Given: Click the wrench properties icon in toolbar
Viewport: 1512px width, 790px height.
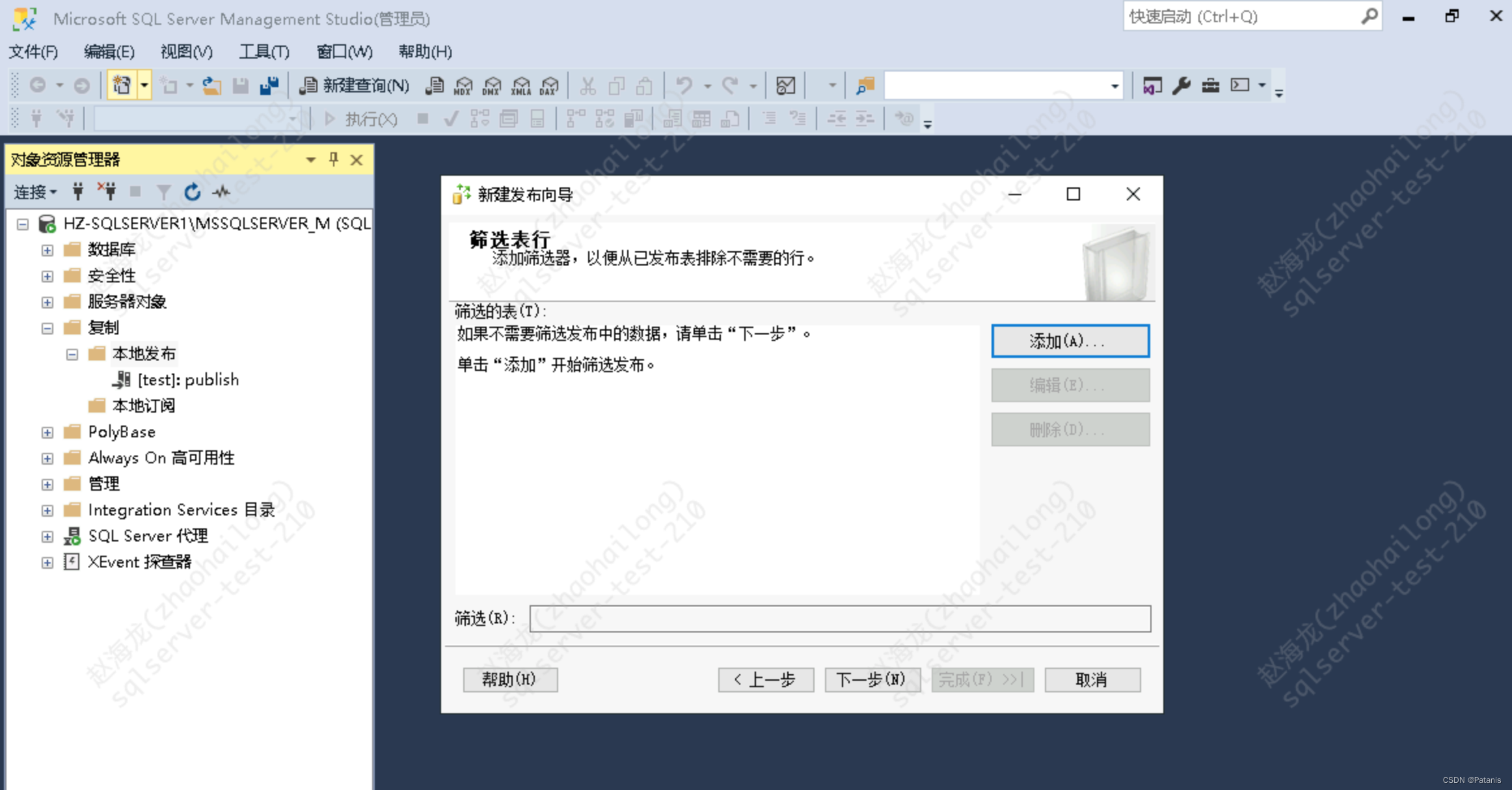Looking at the screenshot, I should [x=1181, y=85].
